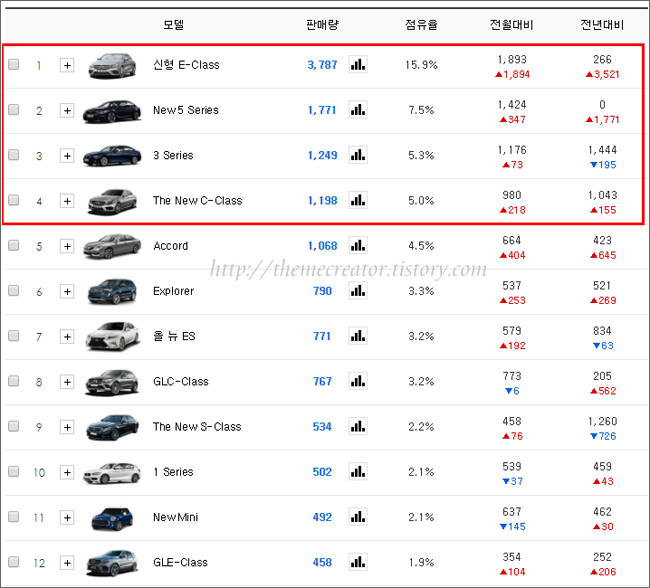
Task: Open sales chart icon for NewMini
Action: point(358,517)
